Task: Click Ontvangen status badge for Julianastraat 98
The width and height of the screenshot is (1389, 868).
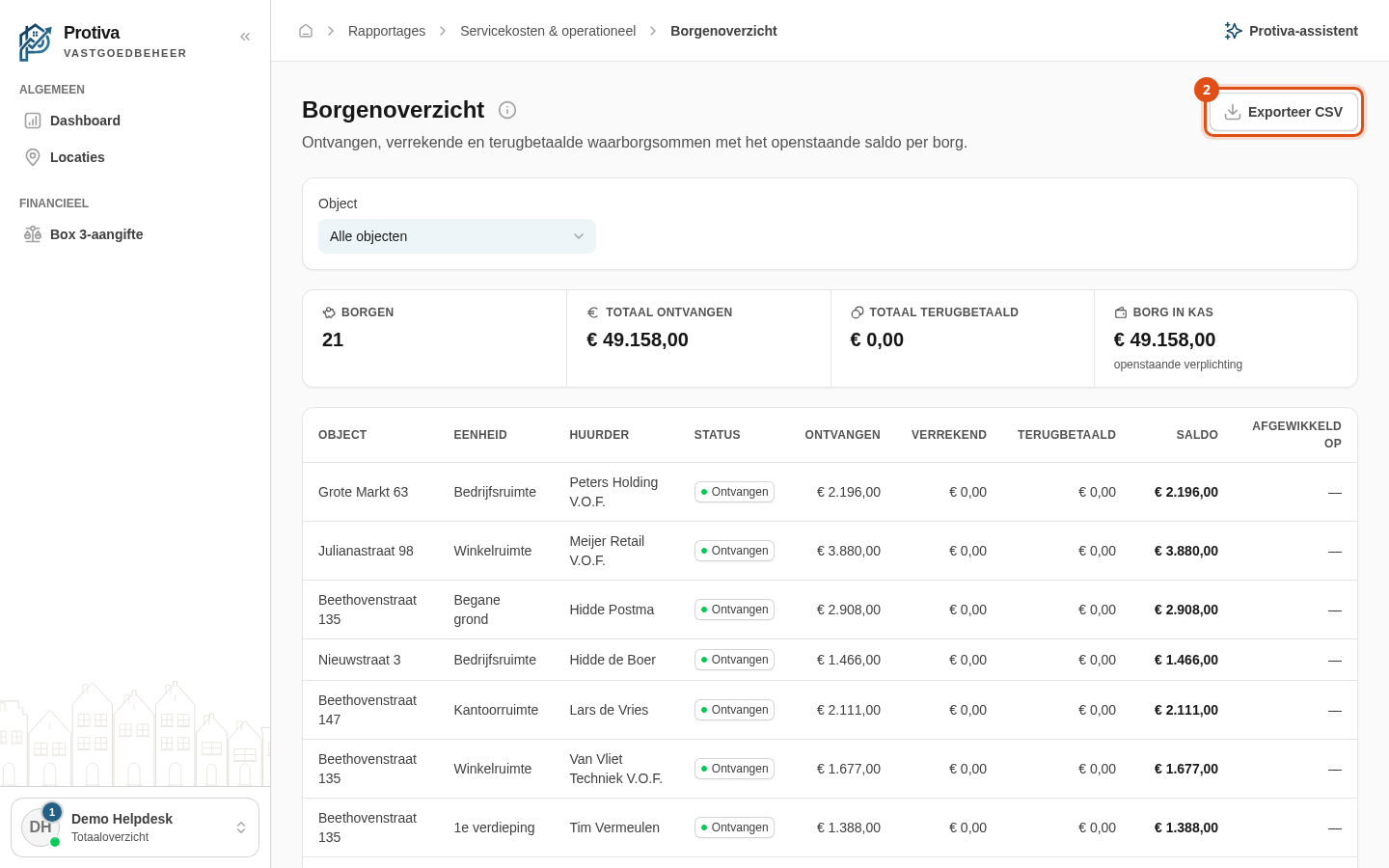Action: click(734, 551)
